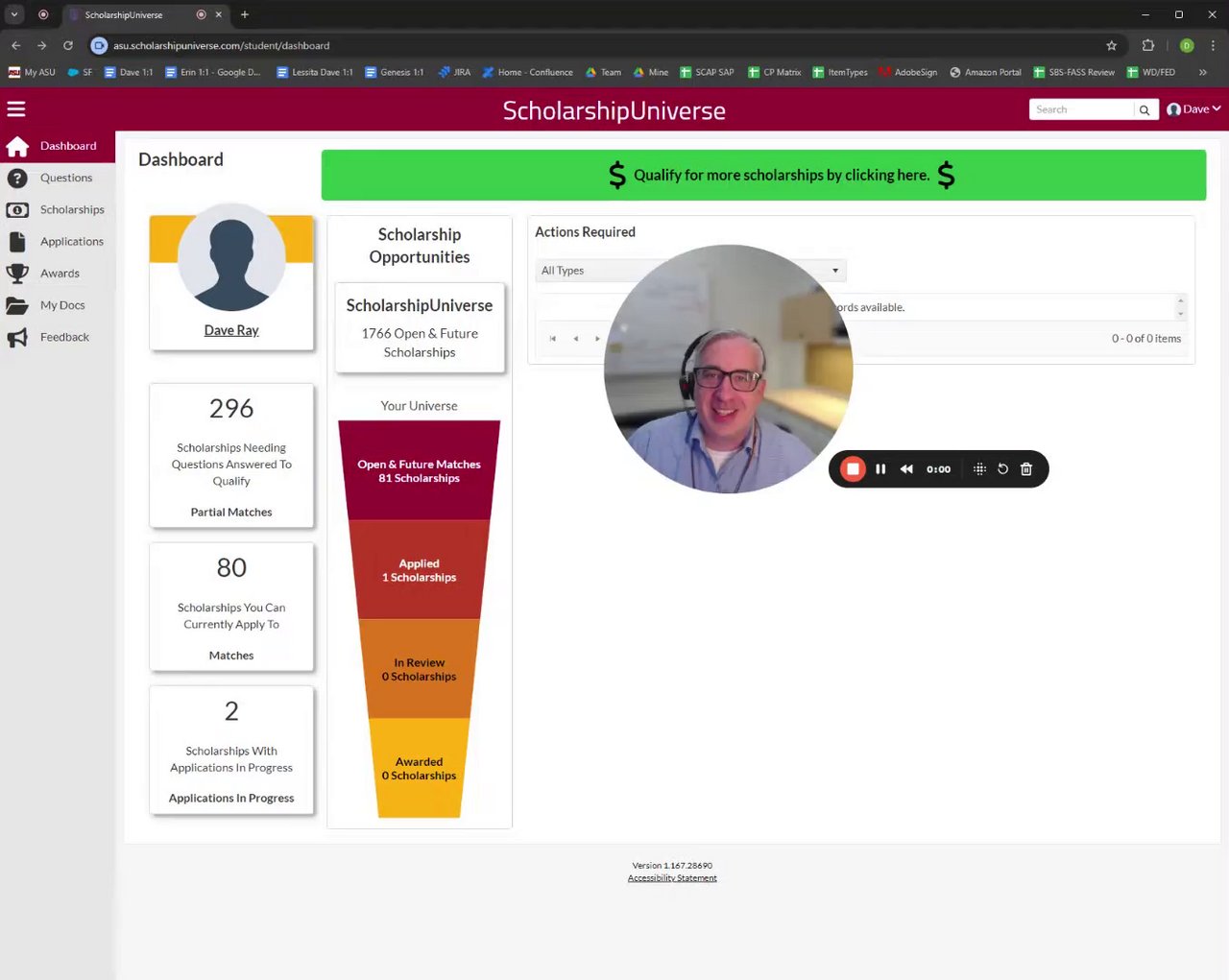Open the Home - Confluence bookmark
This screenshot has width=1229, height=980.
click(x=527, y=72)
